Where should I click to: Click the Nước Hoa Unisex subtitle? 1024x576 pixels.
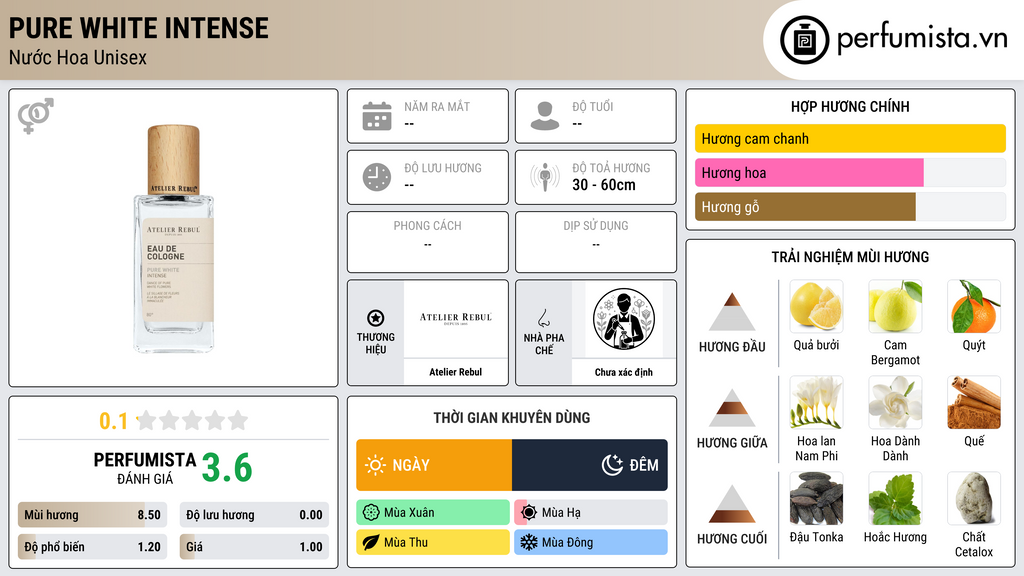point(78,57)
